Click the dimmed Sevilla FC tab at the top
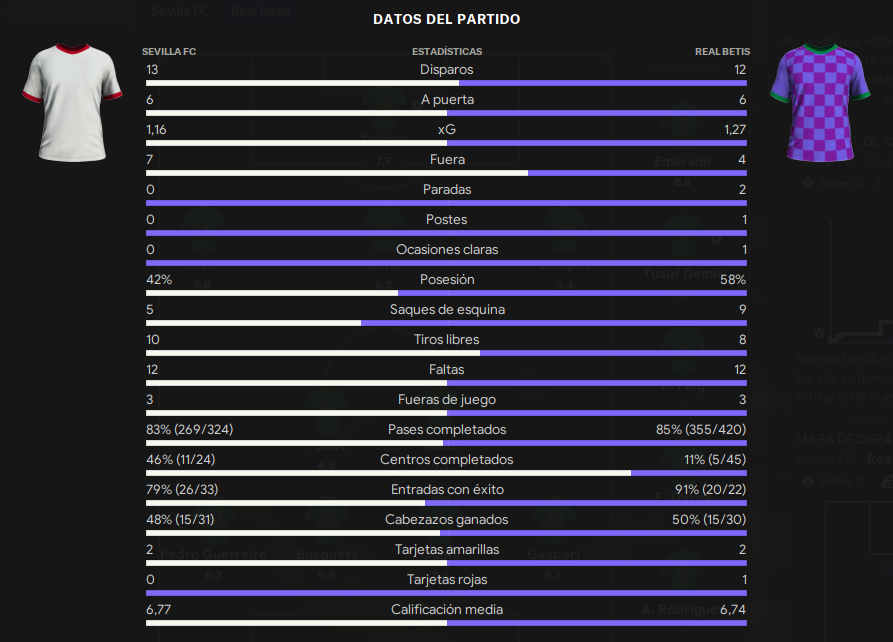The height and width of the screenshot is (642, 893). click(180, 11)
